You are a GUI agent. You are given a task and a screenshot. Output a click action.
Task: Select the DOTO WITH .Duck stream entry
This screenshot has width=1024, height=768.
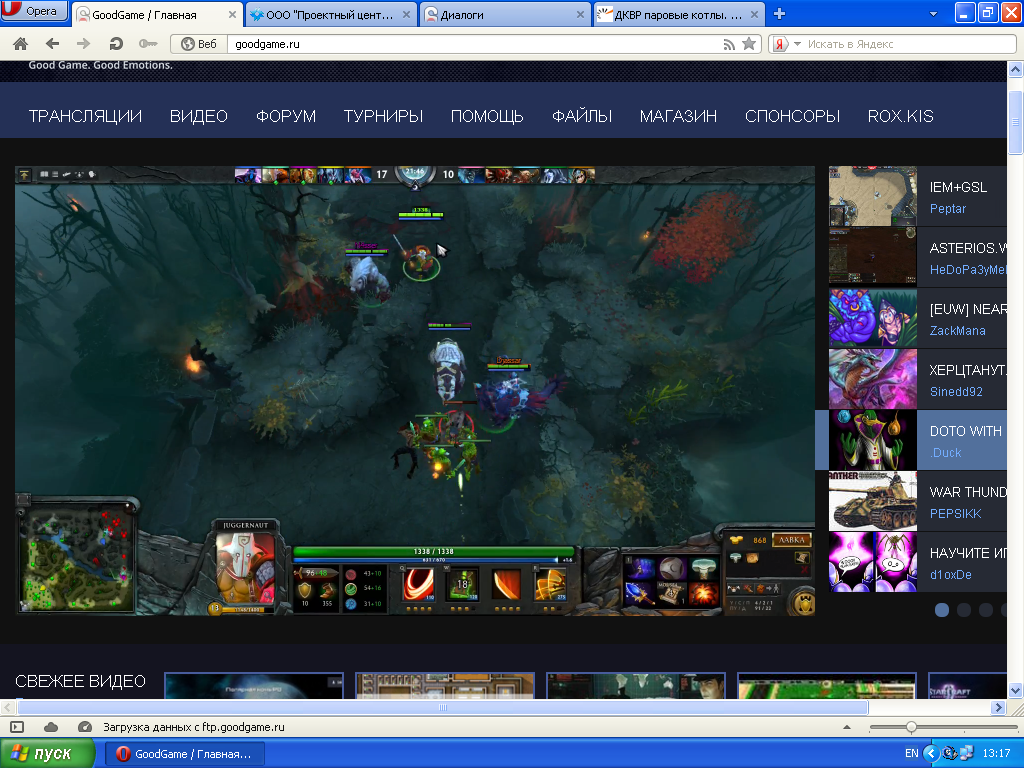tap(911, 440)
